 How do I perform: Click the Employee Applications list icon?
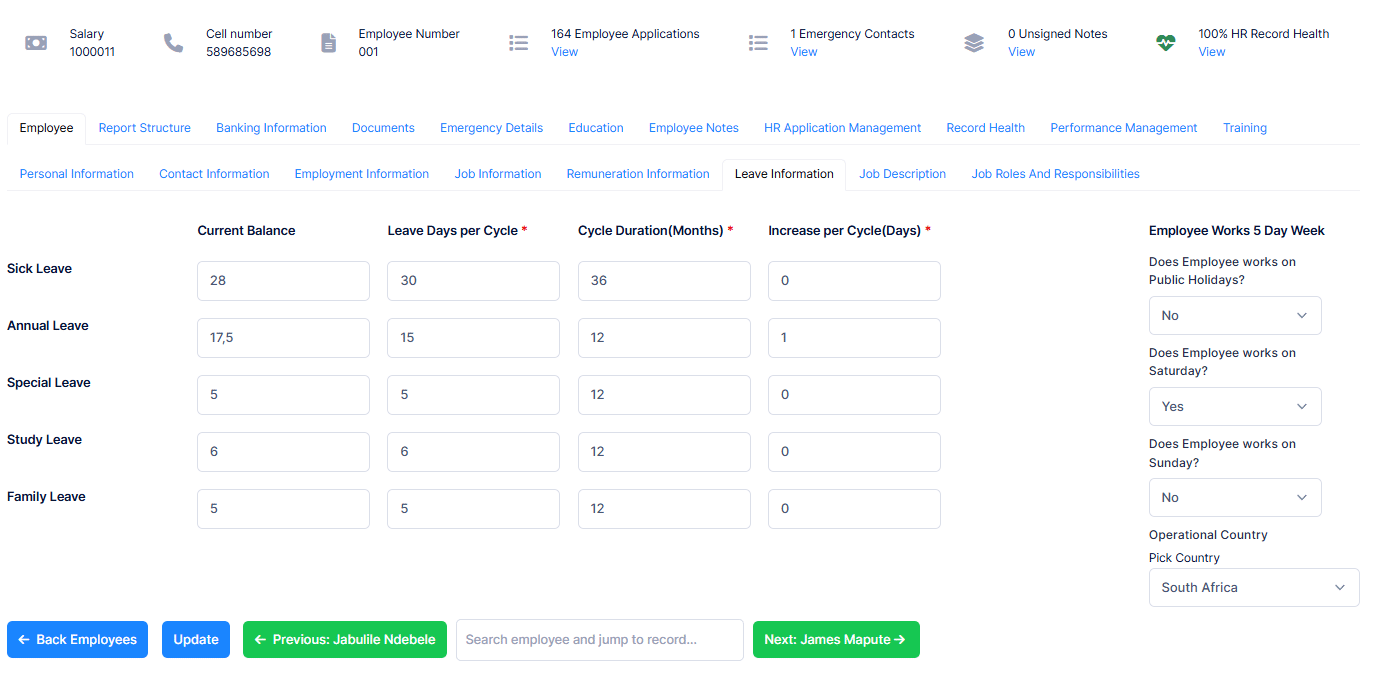tap(518, 43)
